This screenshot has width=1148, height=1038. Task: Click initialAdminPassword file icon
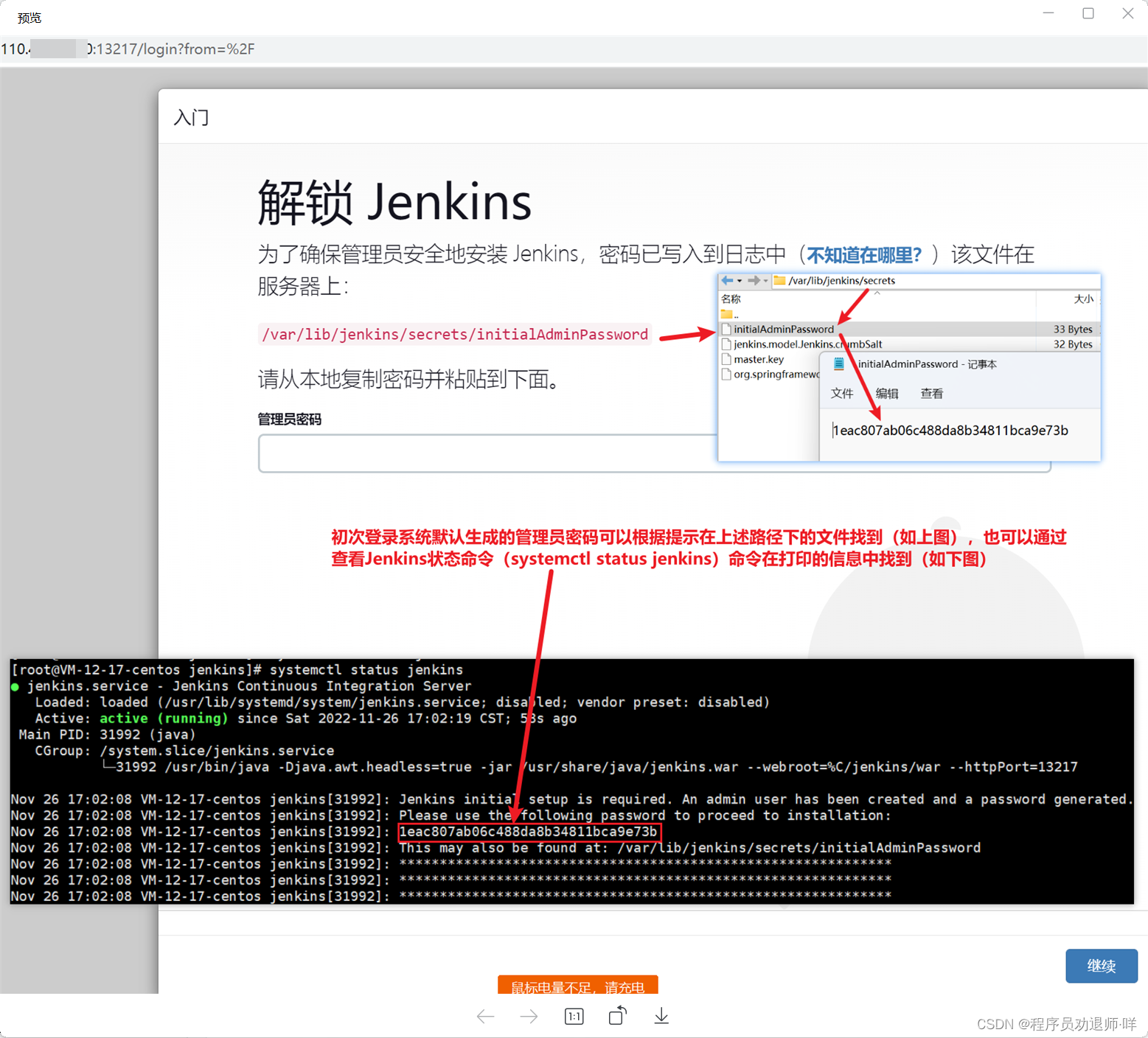726,329
